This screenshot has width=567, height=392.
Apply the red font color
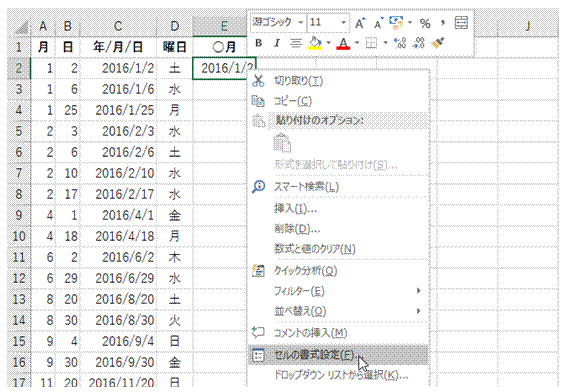point(343,44)
